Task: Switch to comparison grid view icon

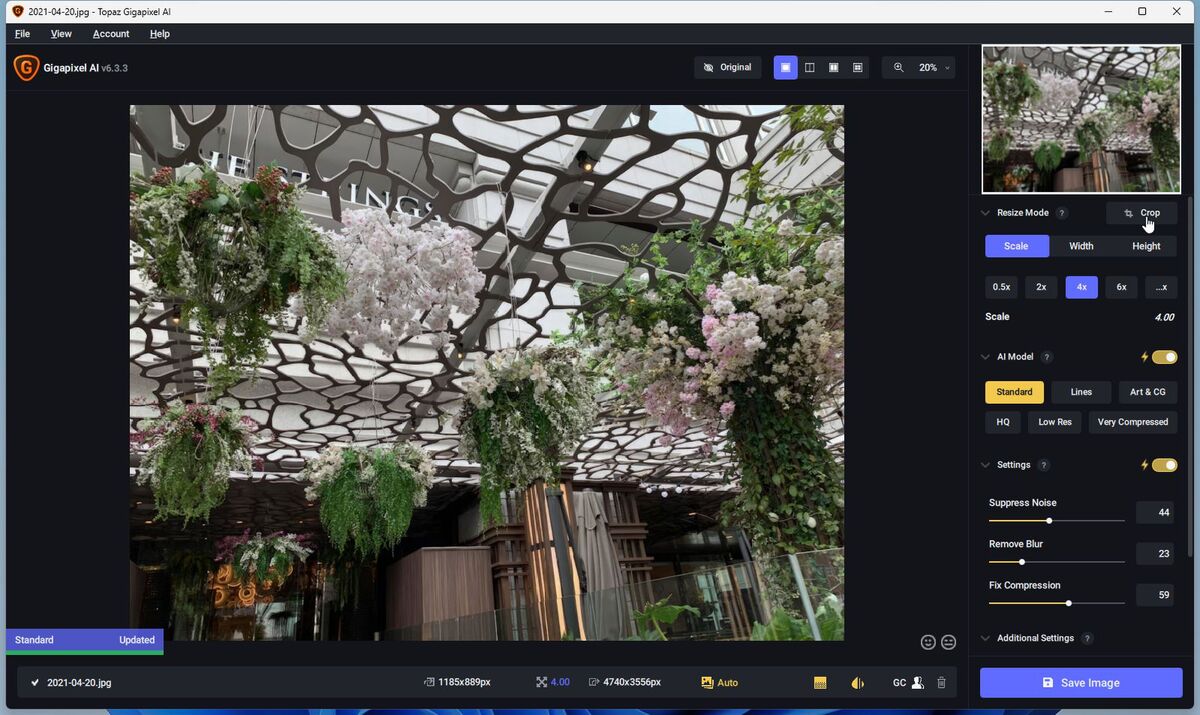Action: click(857, 68)
